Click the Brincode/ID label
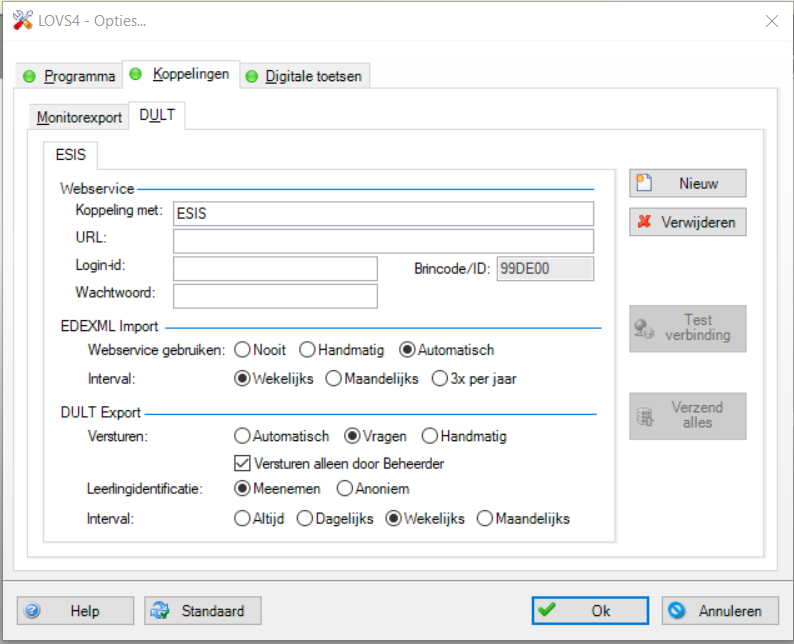The width and height of the screenshot is (794, 644). pos(452,268)
